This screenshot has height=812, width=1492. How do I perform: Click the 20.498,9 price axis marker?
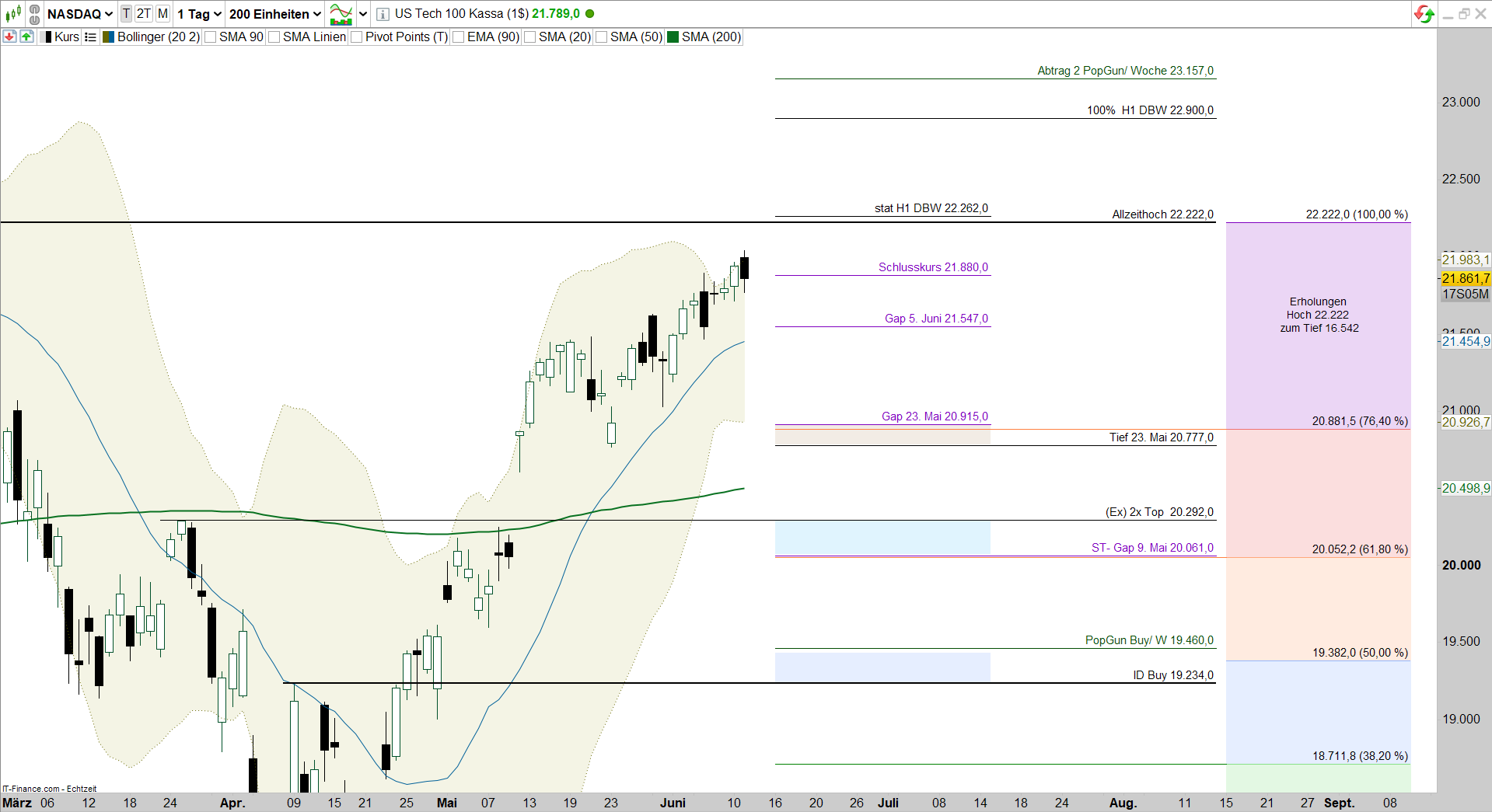click(x=1466, y=488)
